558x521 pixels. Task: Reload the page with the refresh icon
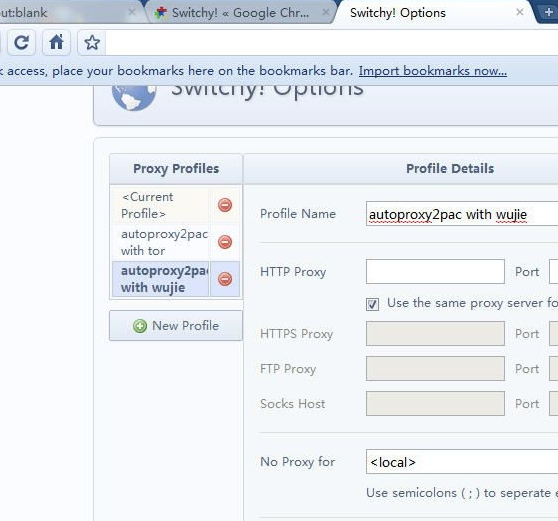click(21, 43)
